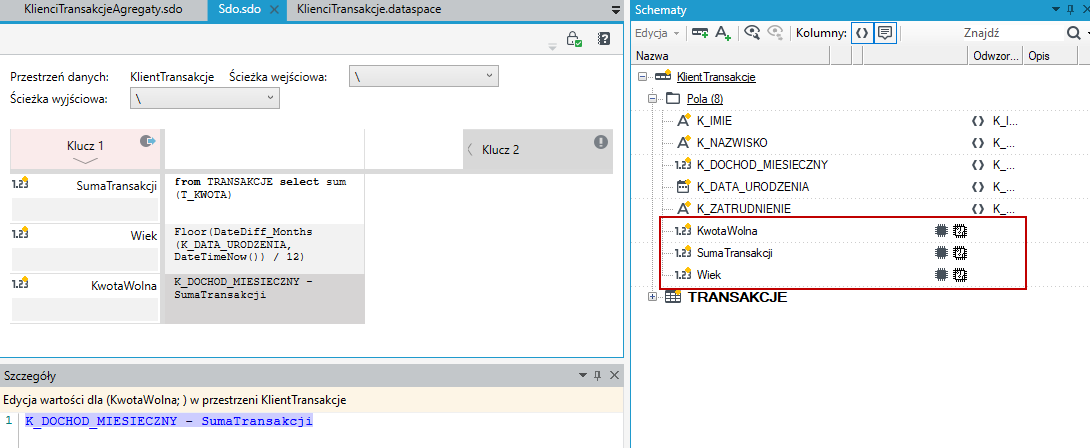Screen dimensions: 1090x448
Task: Click the SumaTransakcji row label in grid
Action: [x=117, y=185]
